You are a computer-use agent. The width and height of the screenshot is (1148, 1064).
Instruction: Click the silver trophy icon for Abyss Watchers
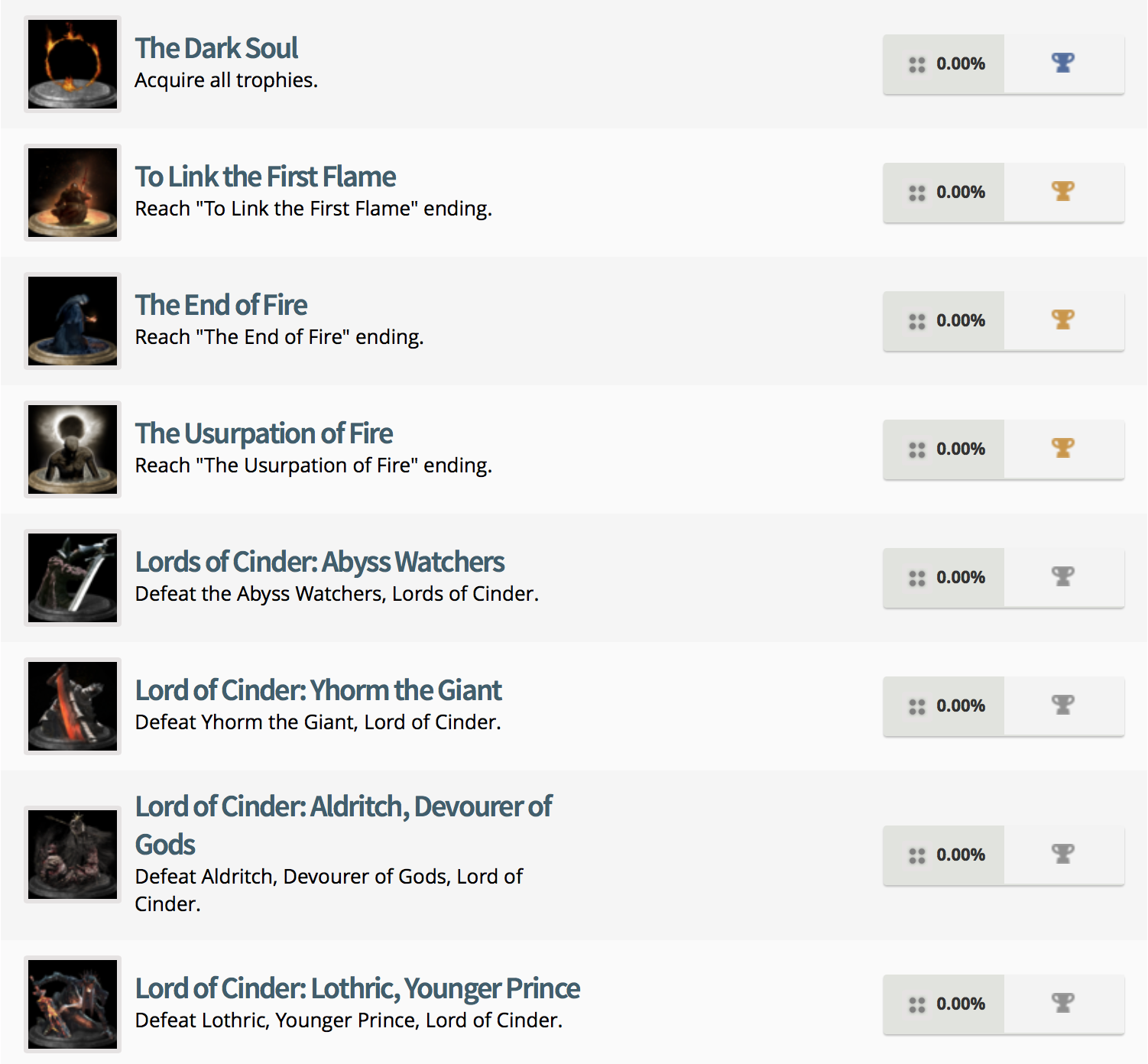pyautogui.click(x=1063, y=577)
